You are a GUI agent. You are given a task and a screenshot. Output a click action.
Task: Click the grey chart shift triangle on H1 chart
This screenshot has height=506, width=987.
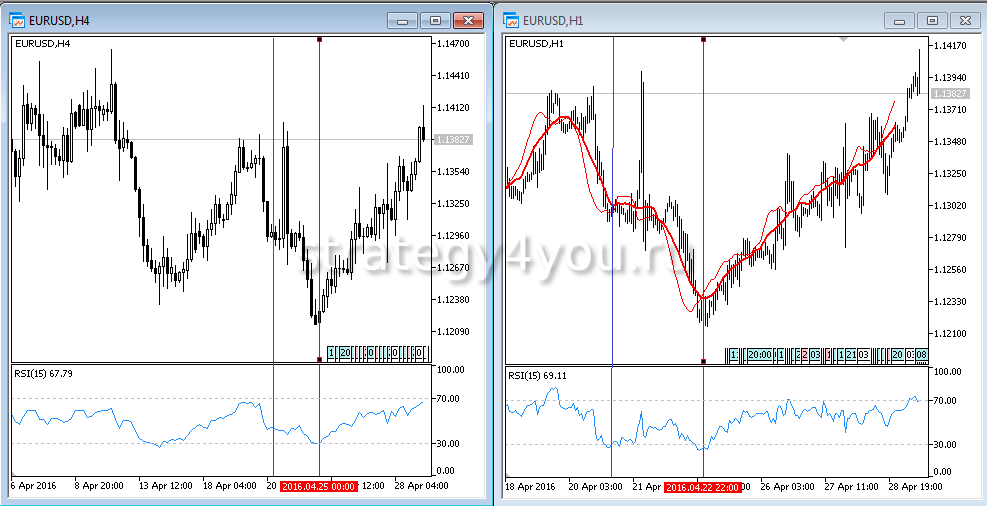point(845,40)
